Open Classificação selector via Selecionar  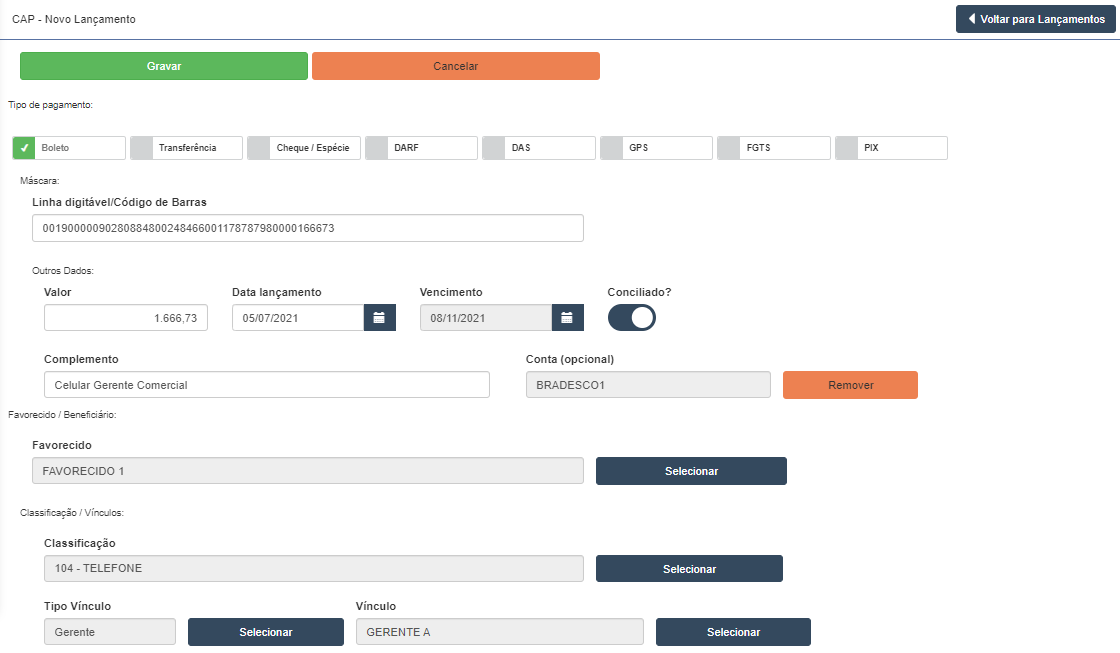coord(689,569)
